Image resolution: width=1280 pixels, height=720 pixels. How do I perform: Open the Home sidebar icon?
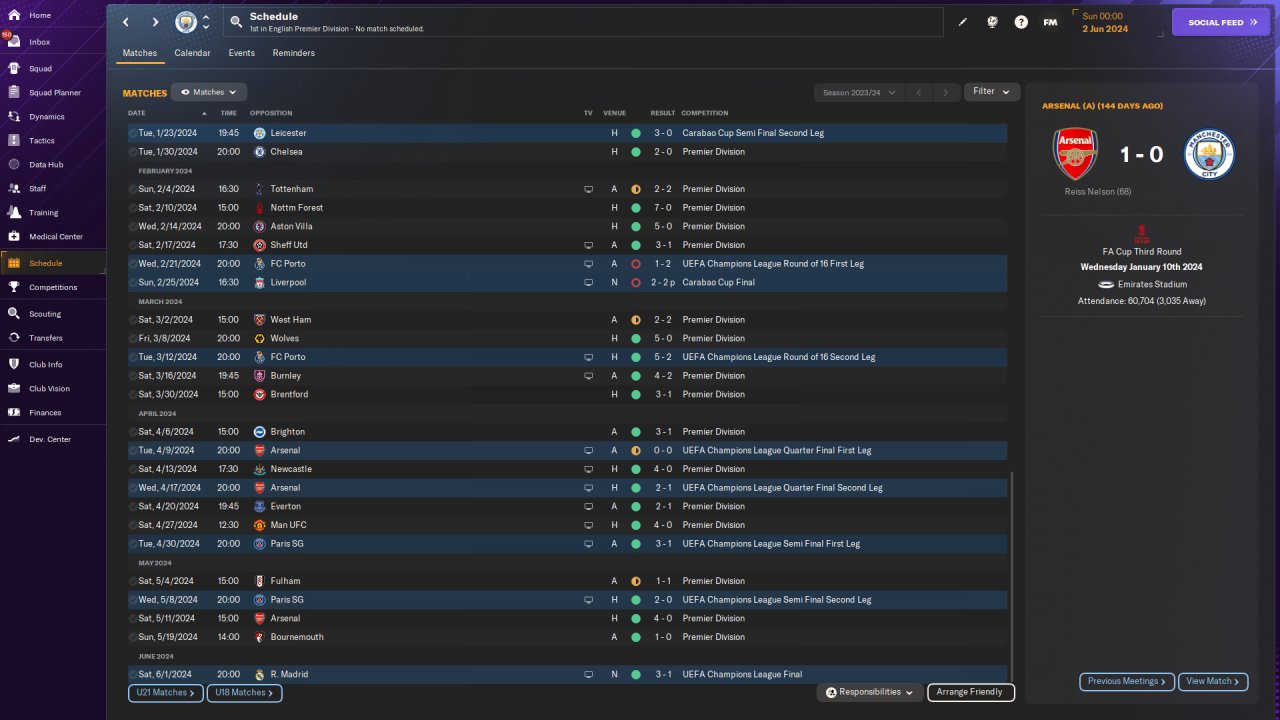(14, 15)
